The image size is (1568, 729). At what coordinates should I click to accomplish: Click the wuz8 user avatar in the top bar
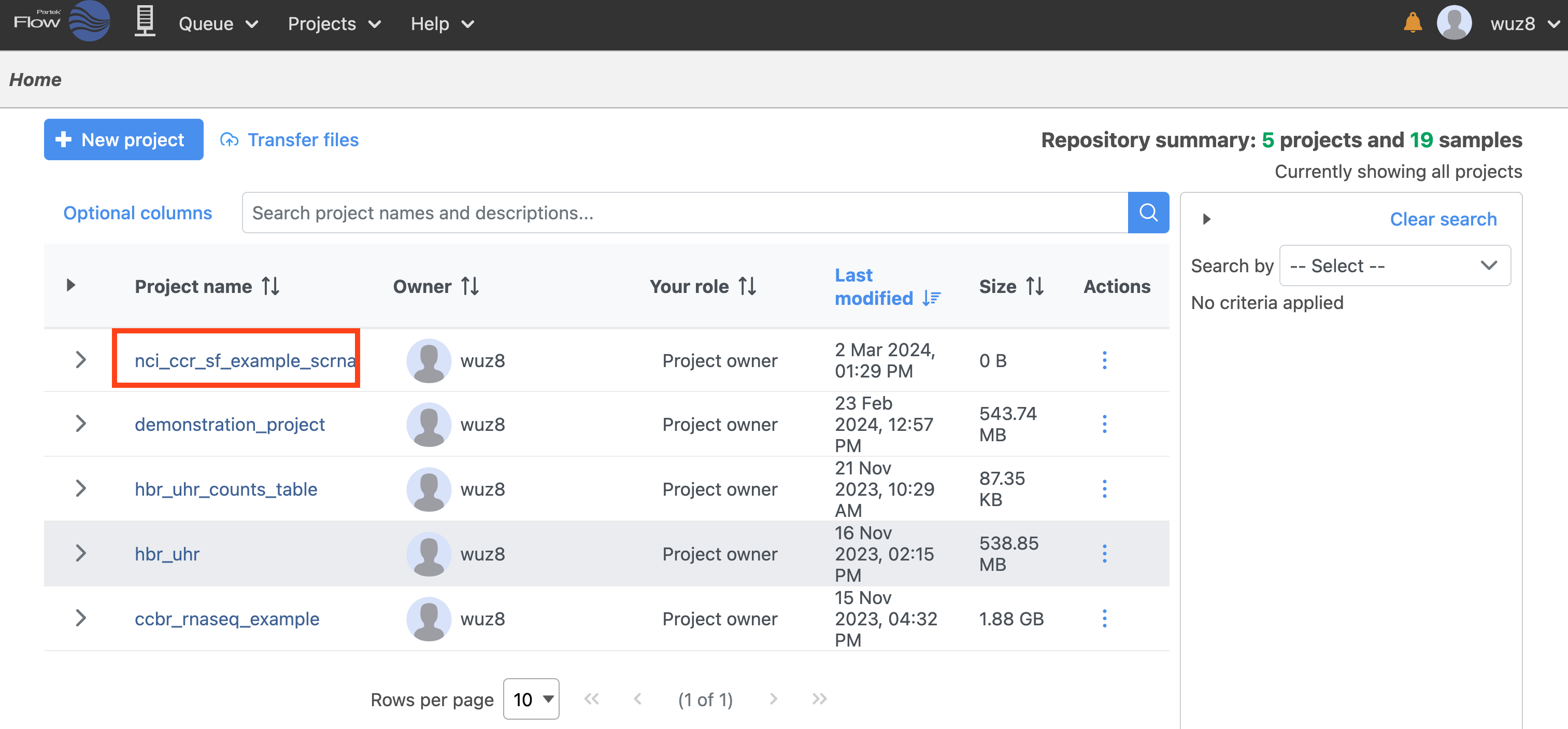1453,23
